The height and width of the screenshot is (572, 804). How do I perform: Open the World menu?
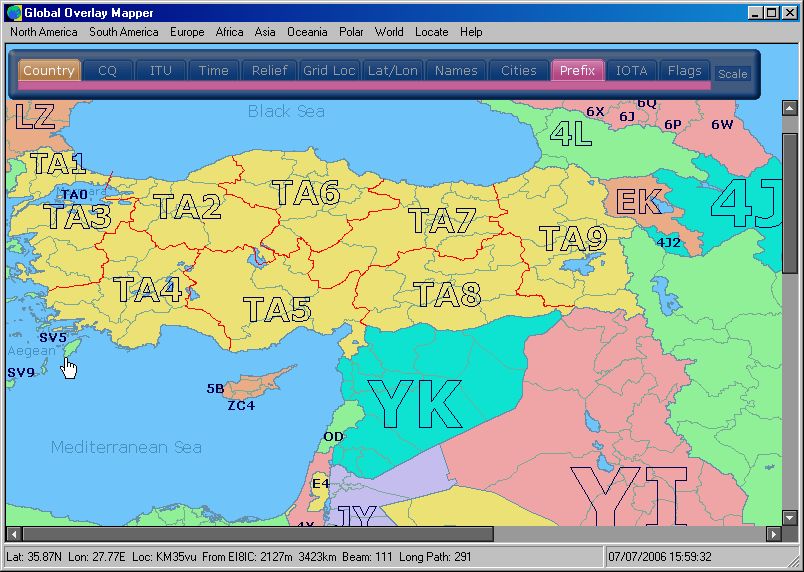389,32
